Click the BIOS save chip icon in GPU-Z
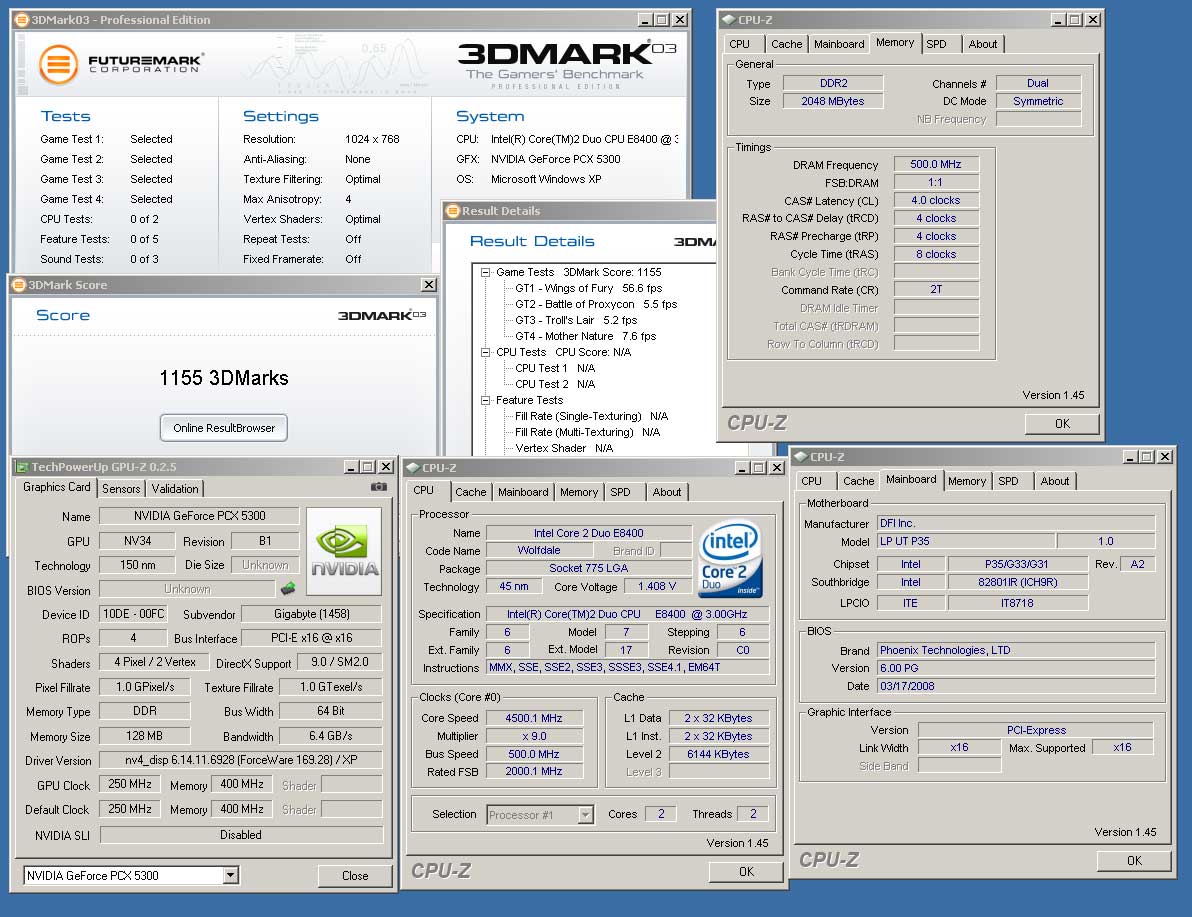The image size is (1192, 917). (x=288, y=588)
